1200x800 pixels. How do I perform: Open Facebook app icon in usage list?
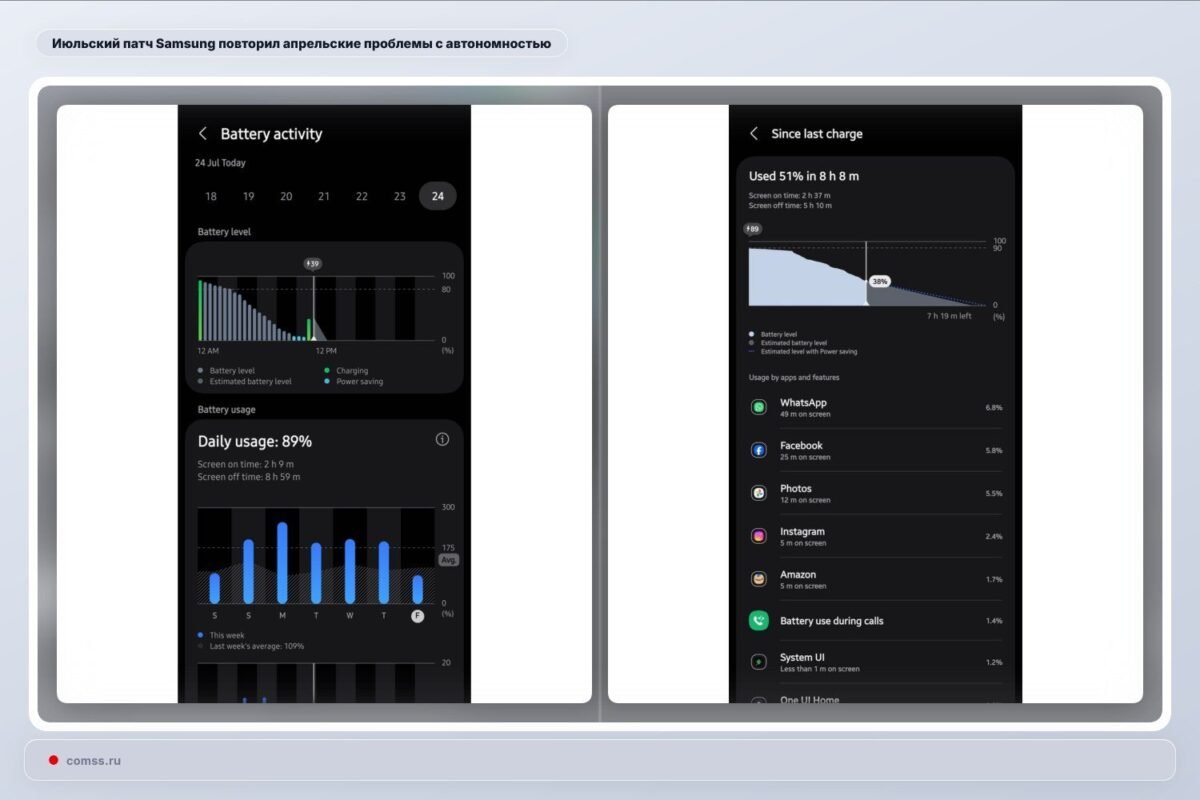click(759, 450)
